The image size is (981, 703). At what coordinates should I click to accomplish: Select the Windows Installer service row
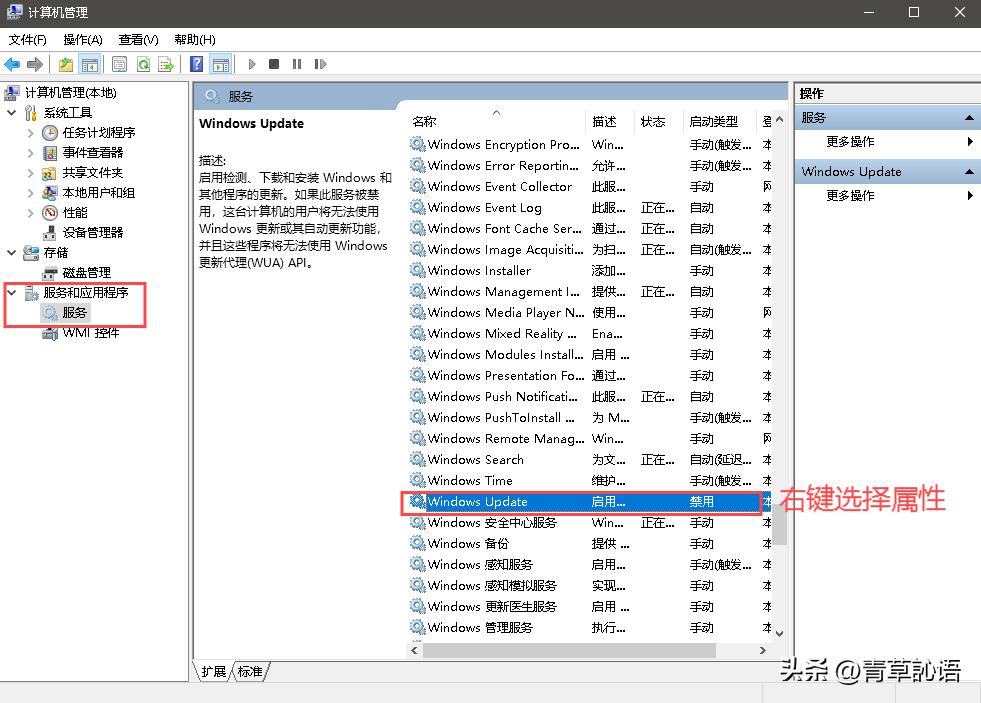point(591,271)
